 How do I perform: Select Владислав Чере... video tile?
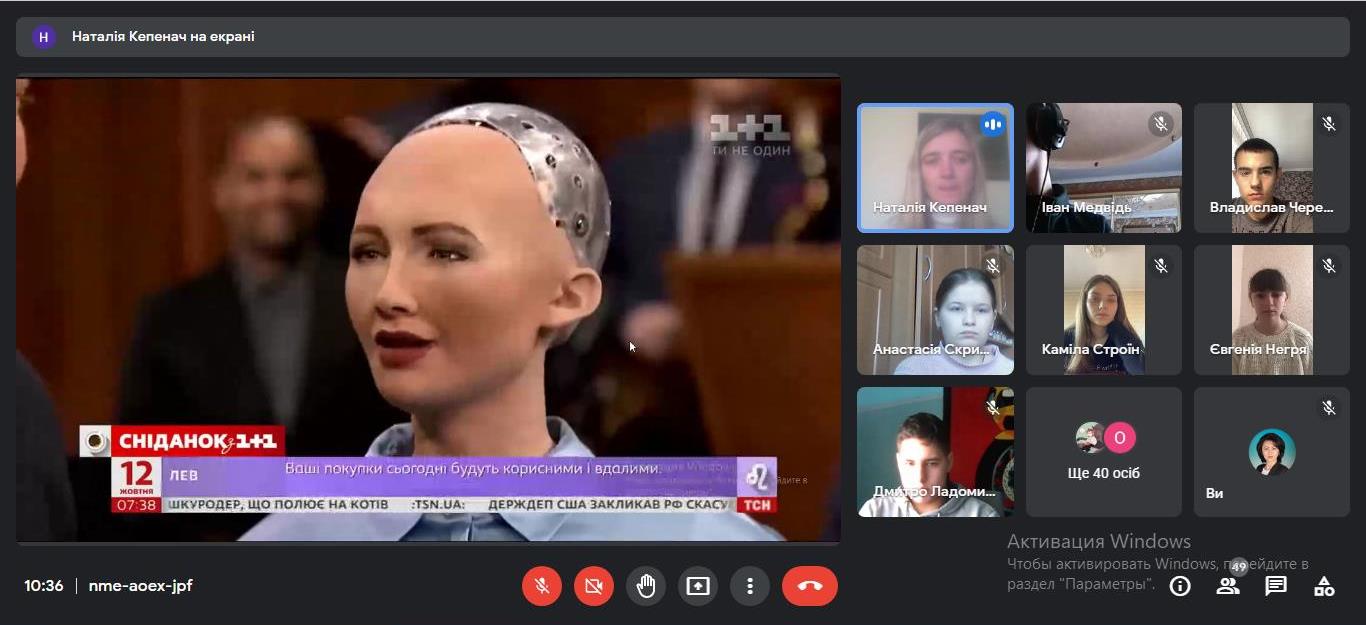click(x=1271, y=168)
